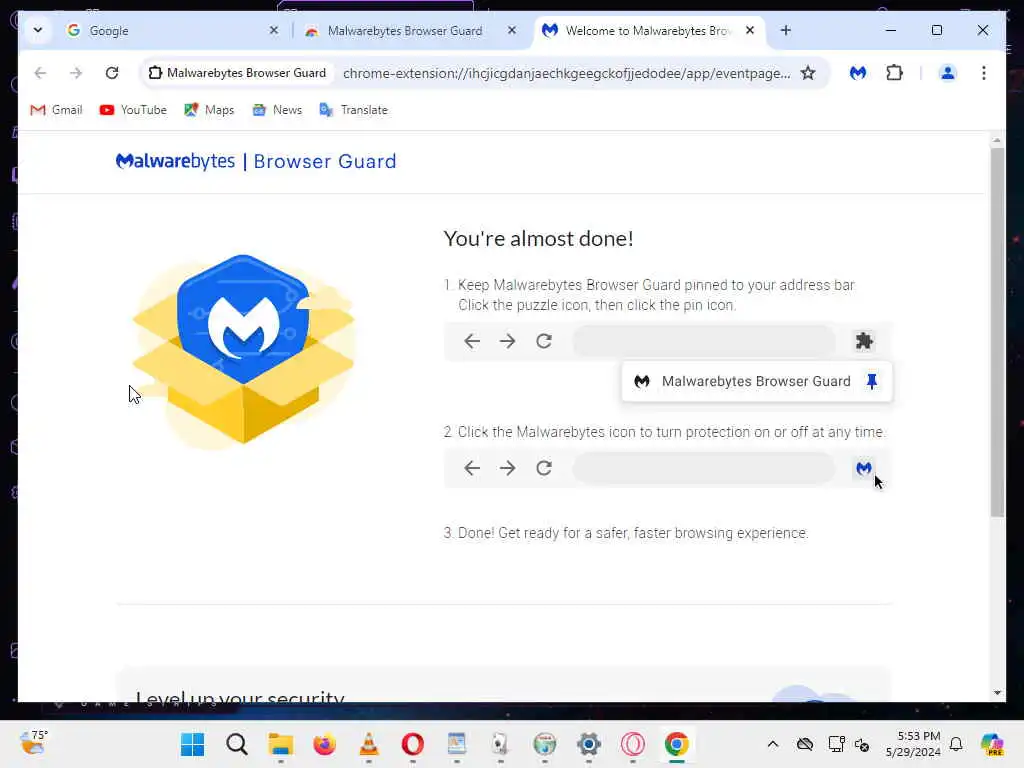
Task: Open the Chrome three-dot menu
Action: coord(984,72)
